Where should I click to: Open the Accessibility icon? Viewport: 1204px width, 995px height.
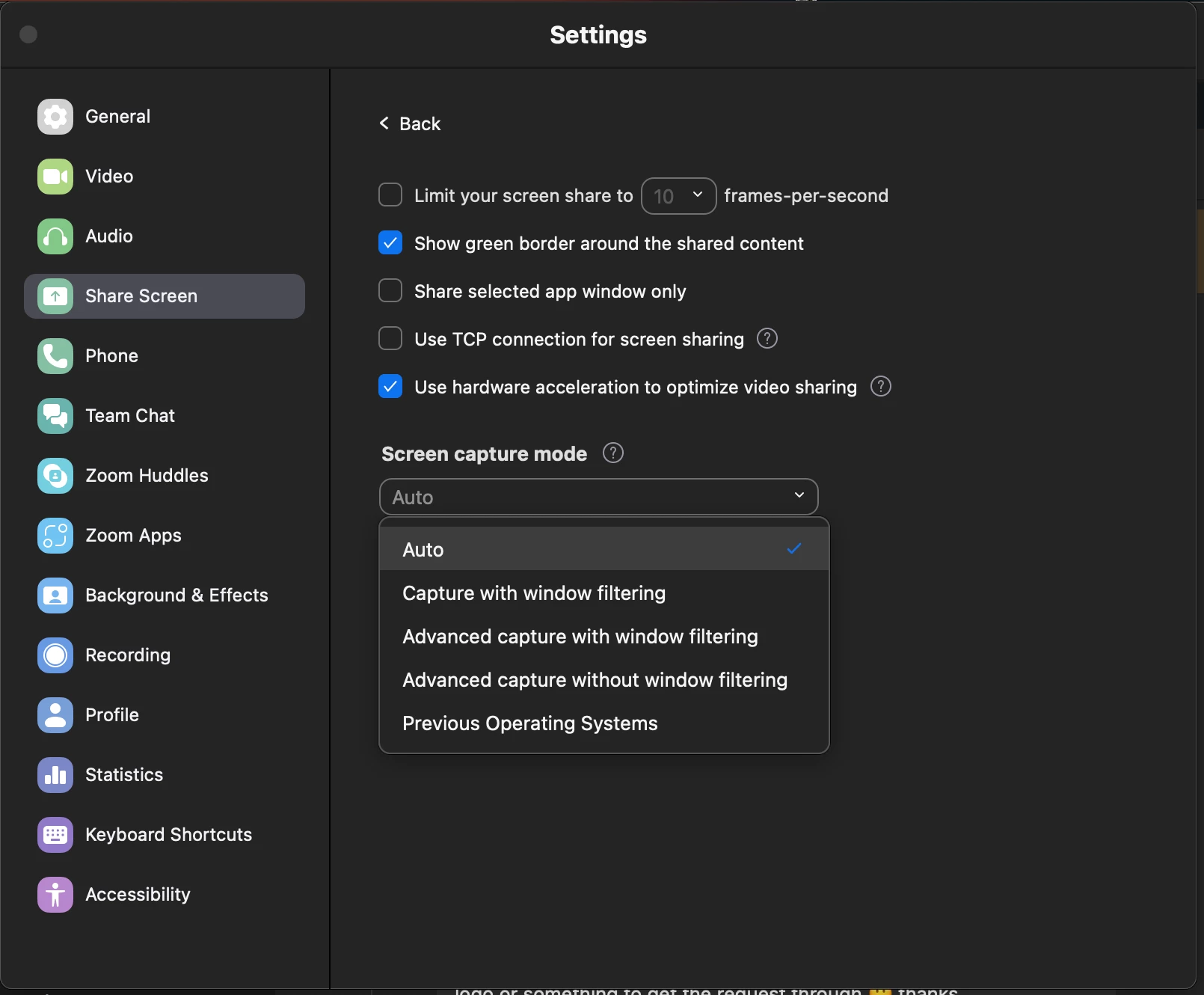55,895
